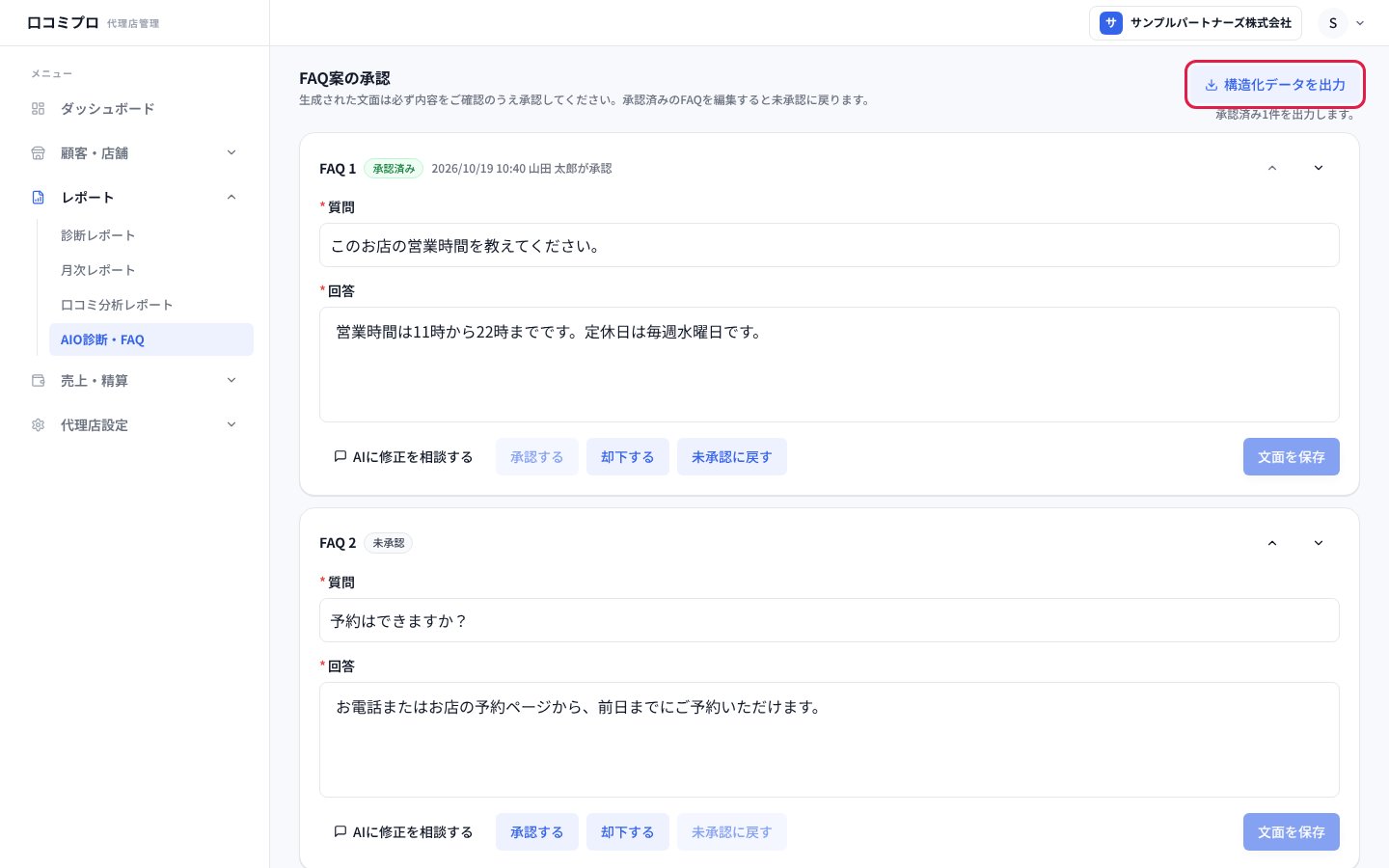
Task: Click 却下する for FAQ 2
Action: 628,832
